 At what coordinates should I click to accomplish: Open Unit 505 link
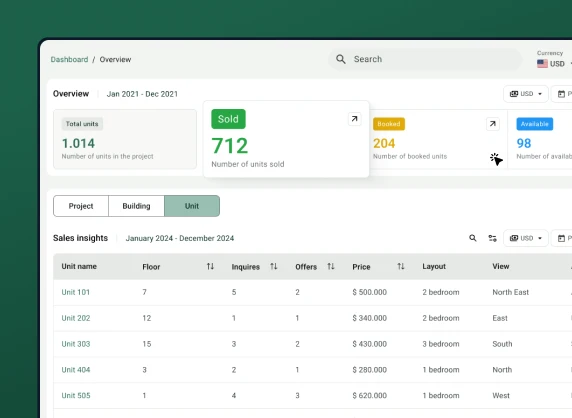pos(76,396)
